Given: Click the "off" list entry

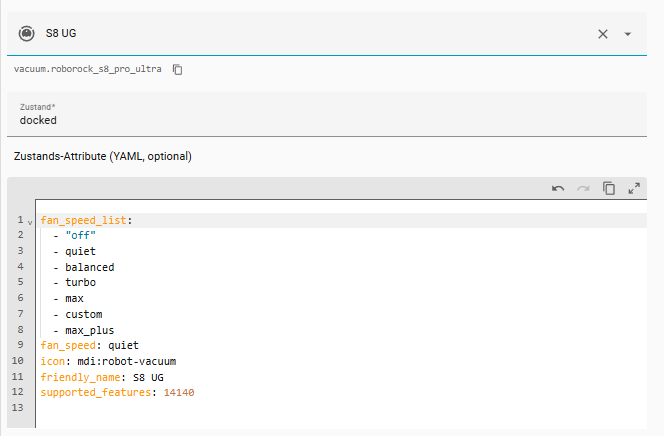Looking at the screenshot, I should pyautogui.click(x=80, y=236).
